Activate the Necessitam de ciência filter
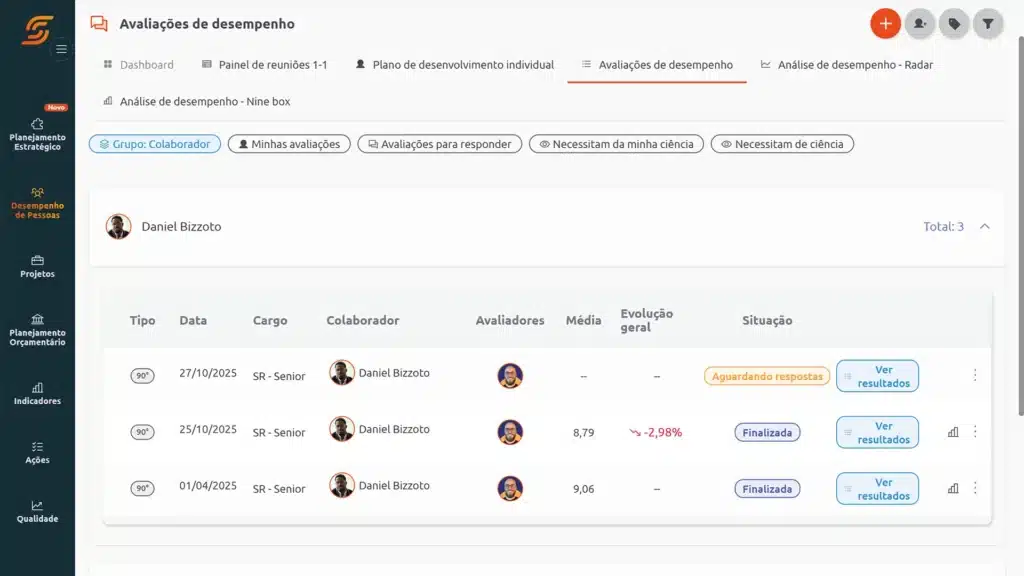This screenshot has width=1024, height=576. pyautogui.click(x=781, y=143)
